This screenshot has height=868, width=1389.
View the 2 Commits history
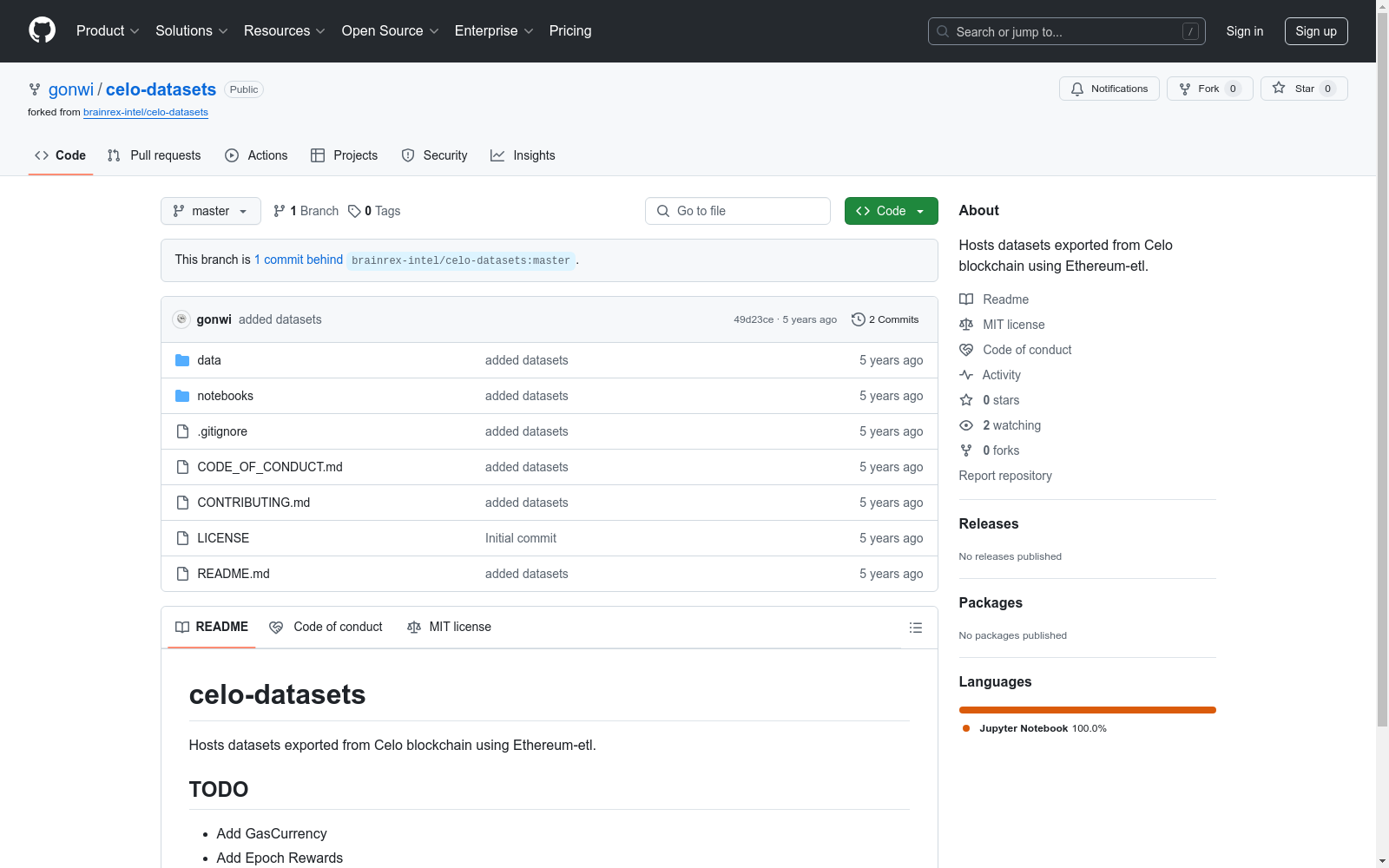click(x=885, y=319)
